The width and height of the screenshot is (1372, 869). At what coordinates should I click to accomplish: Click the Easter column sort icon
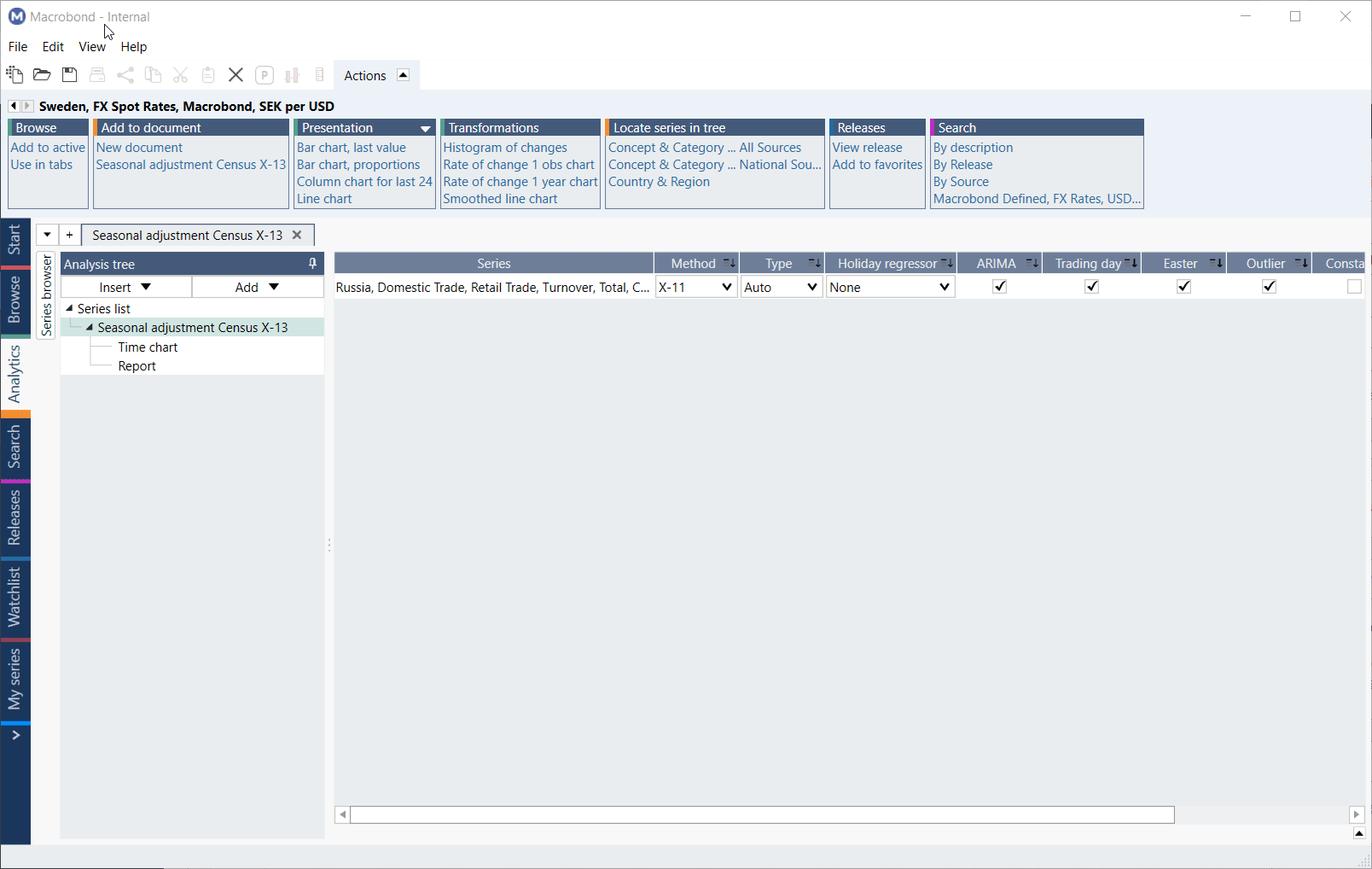click(1216, 263)
